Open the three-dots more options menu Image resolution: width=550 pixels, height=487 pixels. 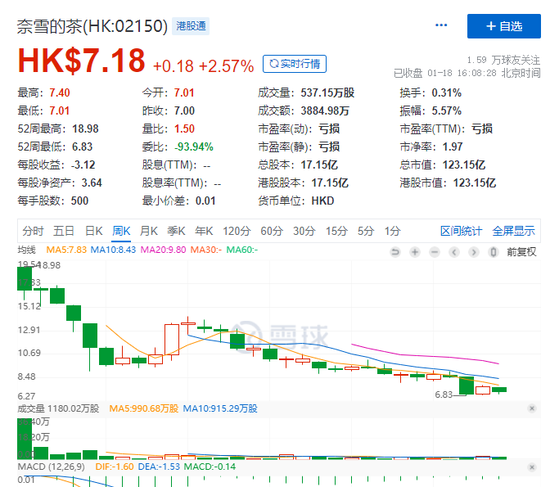pos(441,25)
